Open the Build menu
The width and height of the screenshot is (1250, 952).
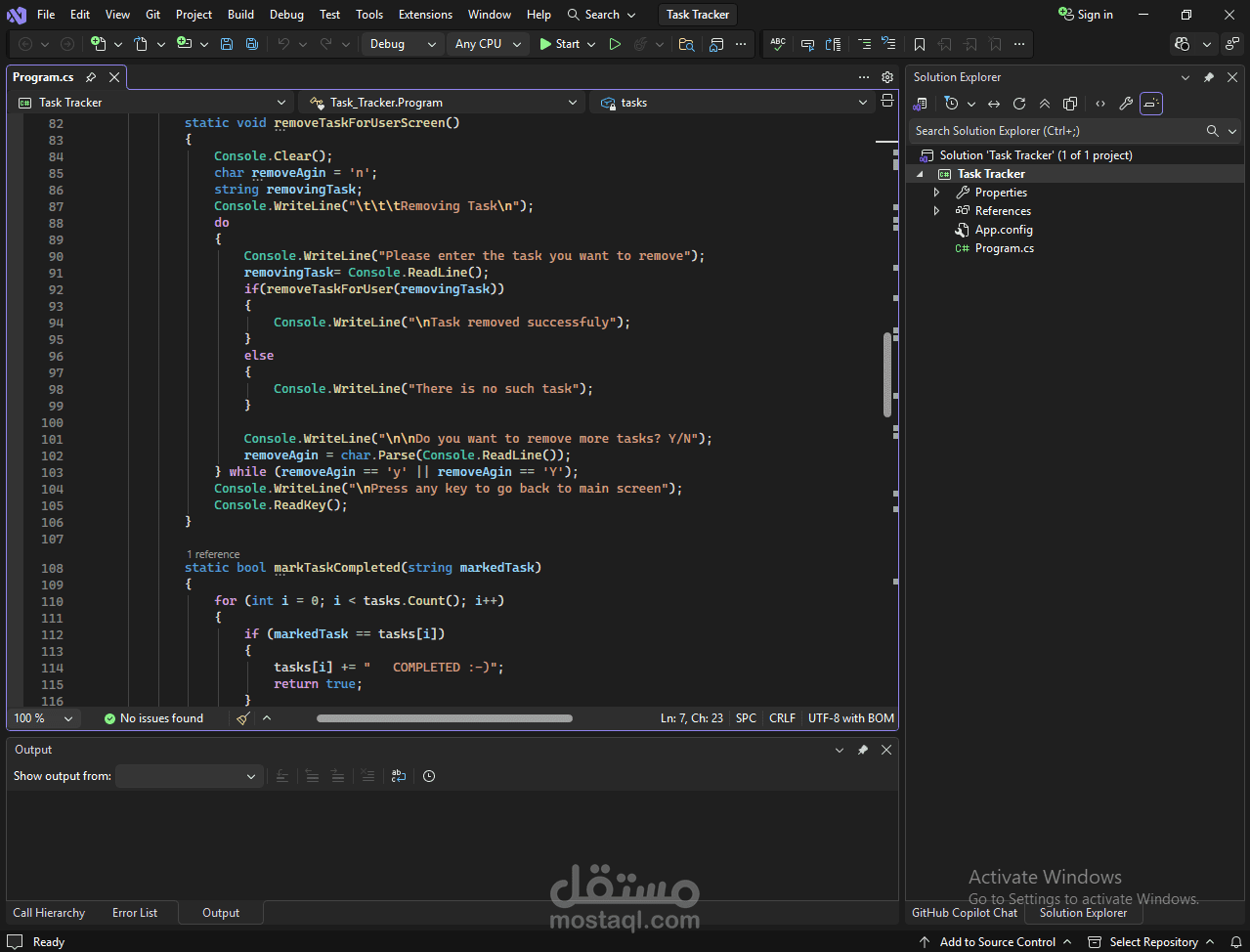pyautogui.click(x=240, y=15)
